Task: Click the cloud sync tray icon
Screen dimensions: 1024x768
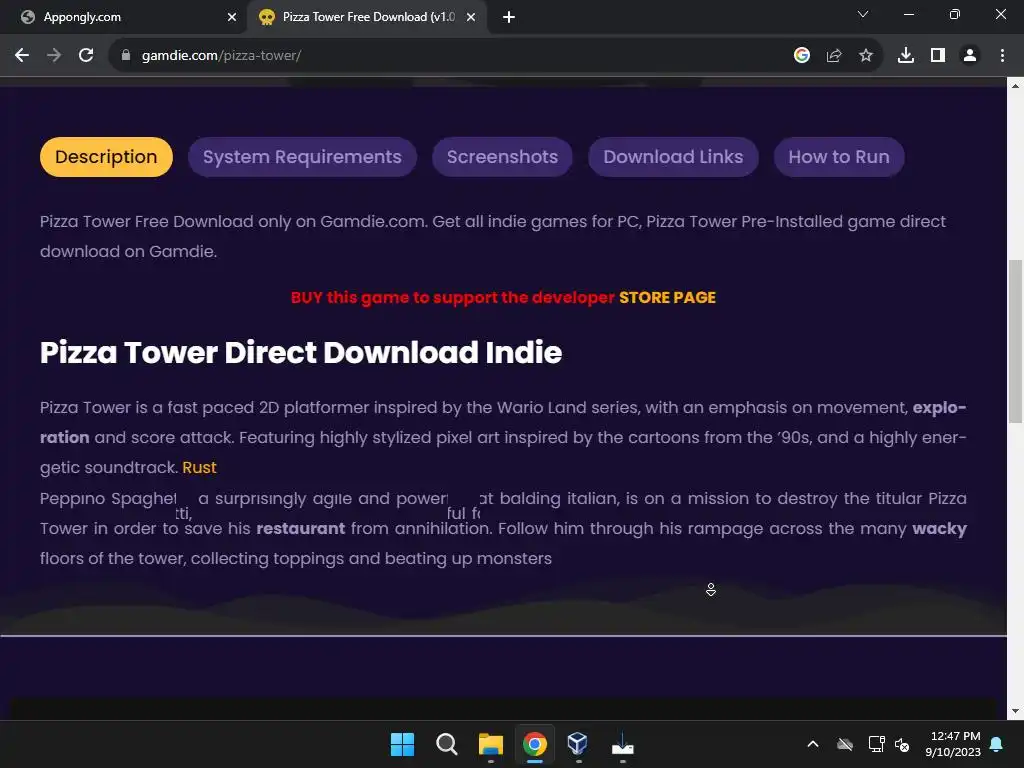Action: tap(845, 744)
